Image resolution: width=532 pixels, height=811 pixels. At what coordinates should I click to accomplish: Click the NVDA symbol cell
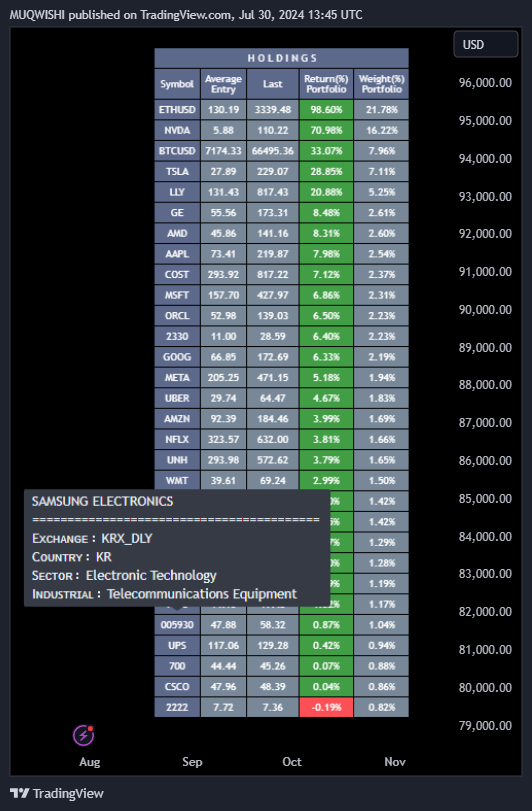(x=177, y=130)
